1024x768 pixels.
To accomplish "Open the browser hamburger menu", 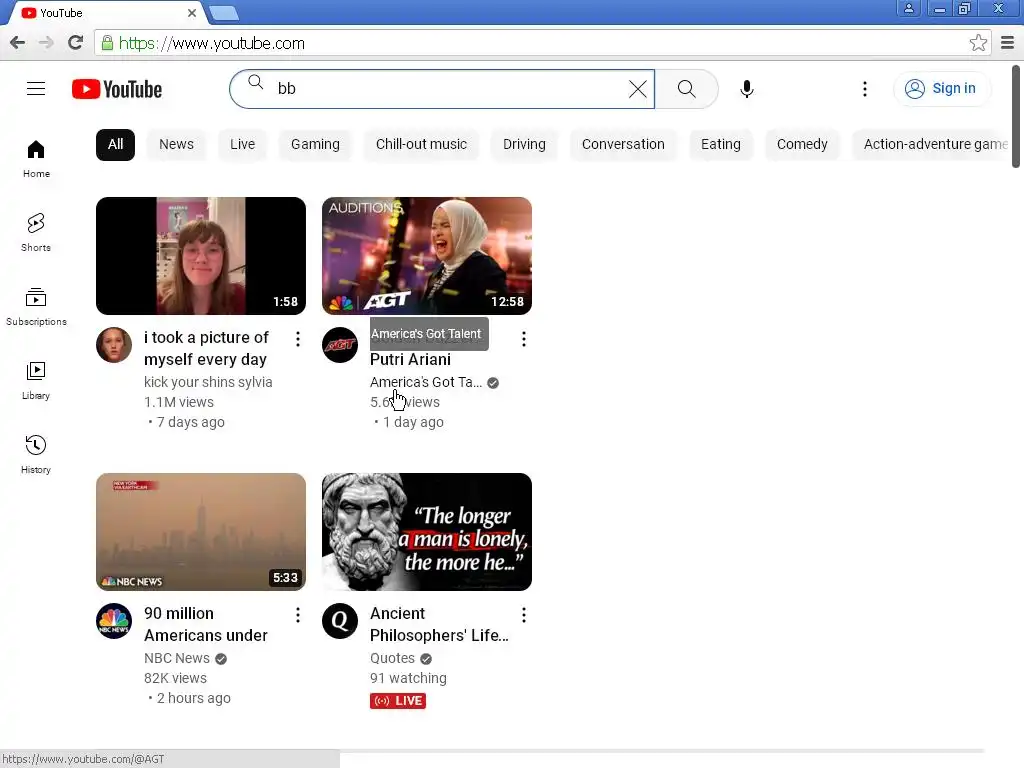I will tap(1008, 43).
